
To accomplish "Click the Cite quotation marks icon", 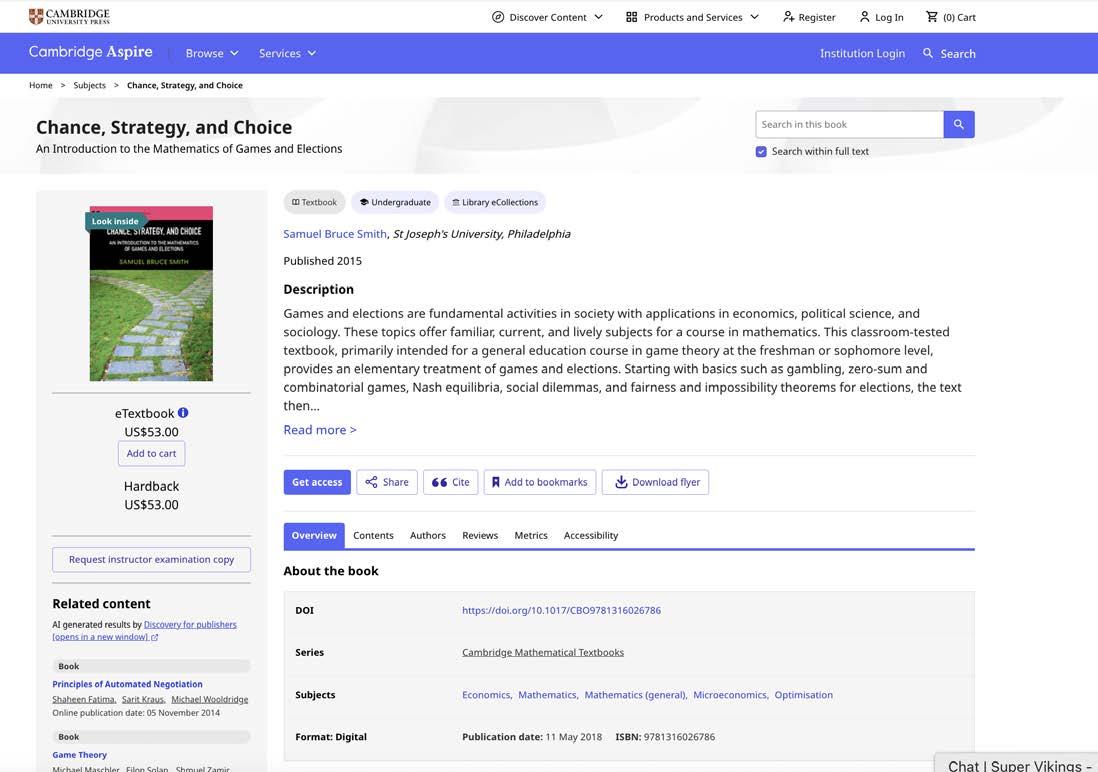I will [439, 482].
